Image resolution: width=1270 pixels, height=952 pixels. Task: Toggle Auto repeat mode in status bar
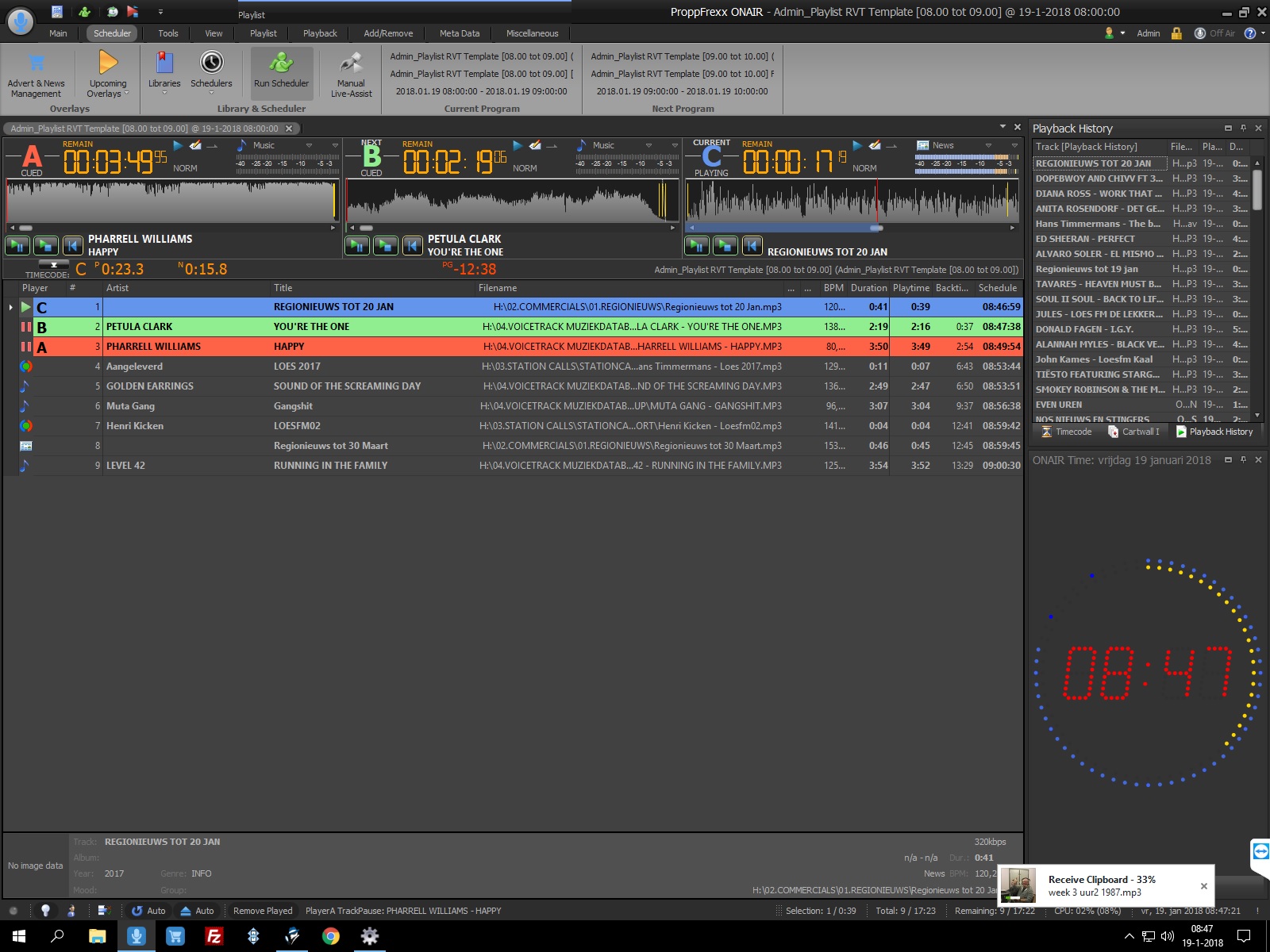148,911
